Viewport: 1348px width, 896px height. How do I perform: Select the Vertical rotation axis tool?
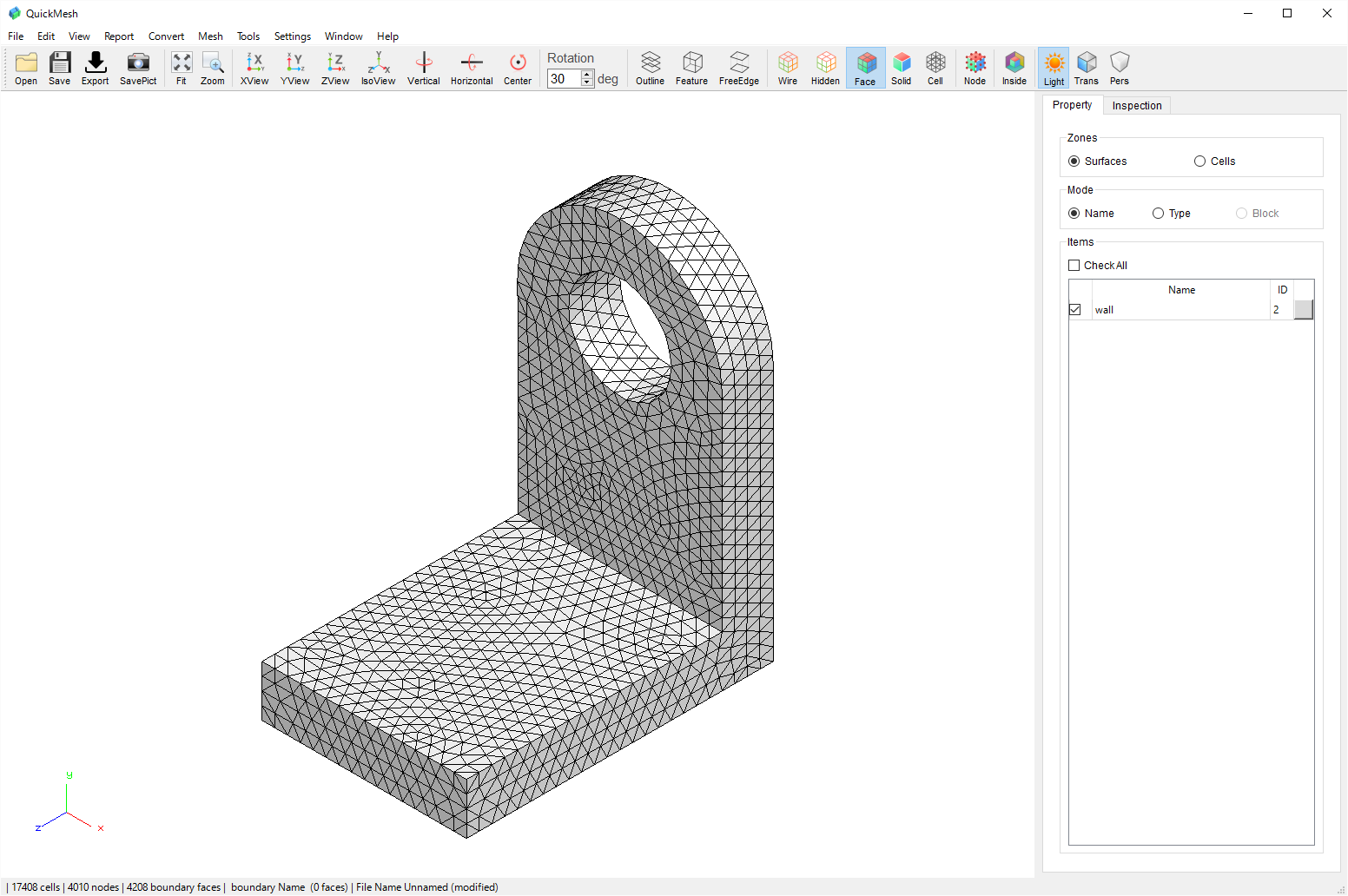point(424,68)
